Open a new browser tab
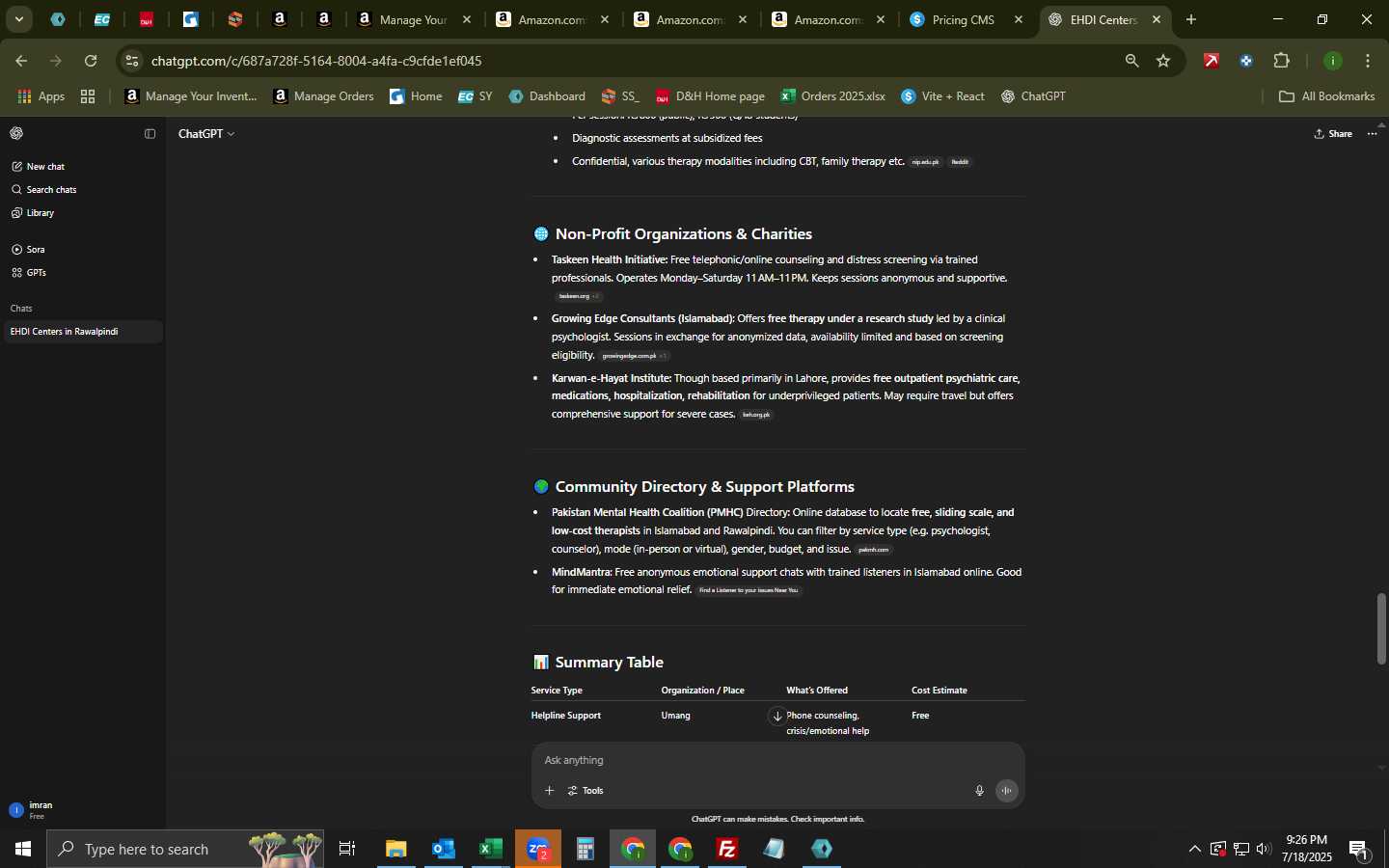 click(x=1191, y=19)
